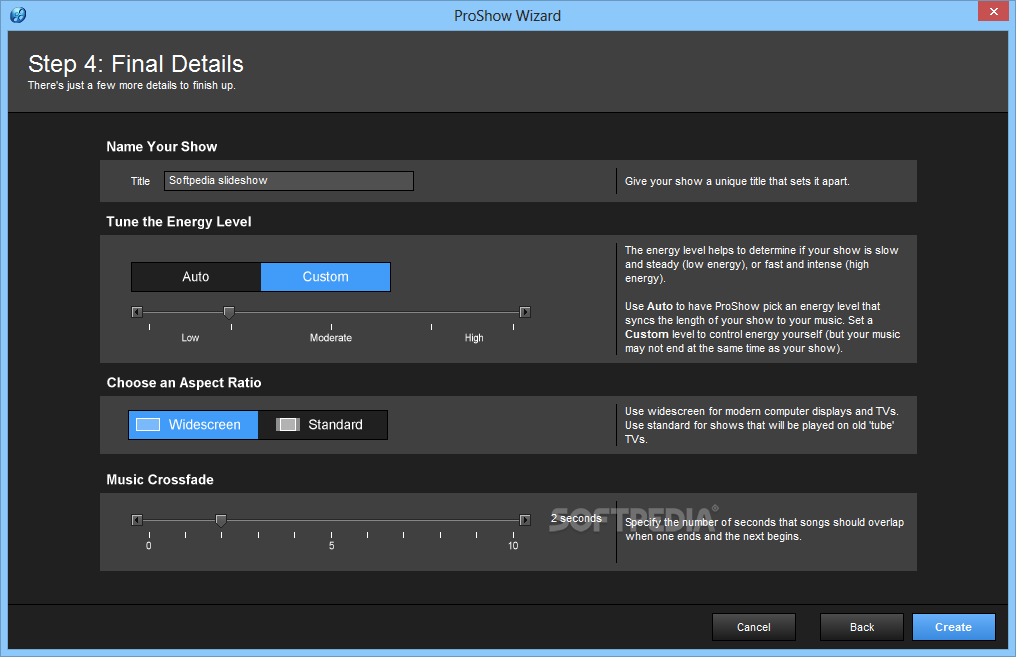Click the 'Title' field label

tap(140, 181)
